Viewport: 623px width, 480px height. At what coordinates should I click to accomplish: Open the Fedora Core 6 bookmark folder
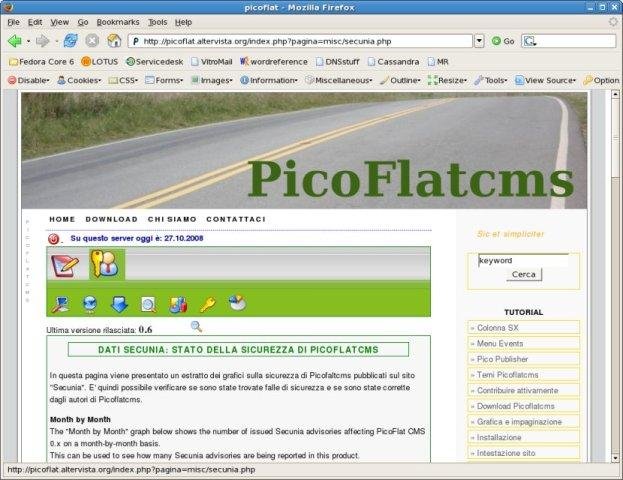pos(41,62)
